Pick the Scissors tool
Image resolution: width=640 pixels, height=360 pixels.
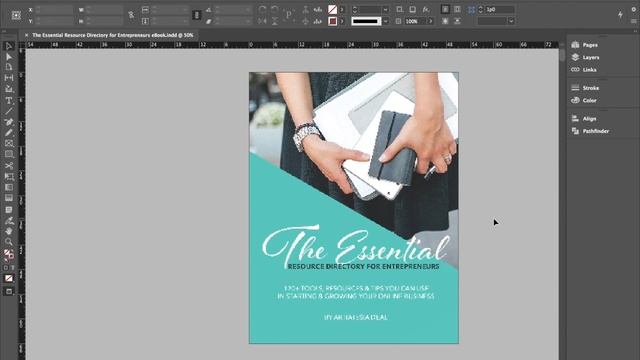9,165
